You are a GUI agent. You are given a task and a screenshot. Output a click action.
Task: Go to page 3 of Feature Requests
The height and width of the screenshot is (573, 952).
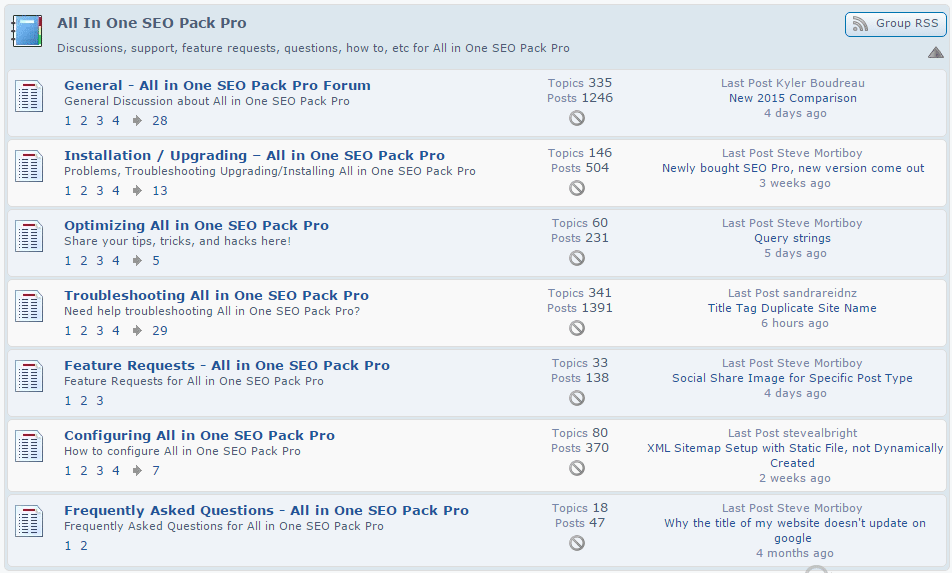pos(100,401)
